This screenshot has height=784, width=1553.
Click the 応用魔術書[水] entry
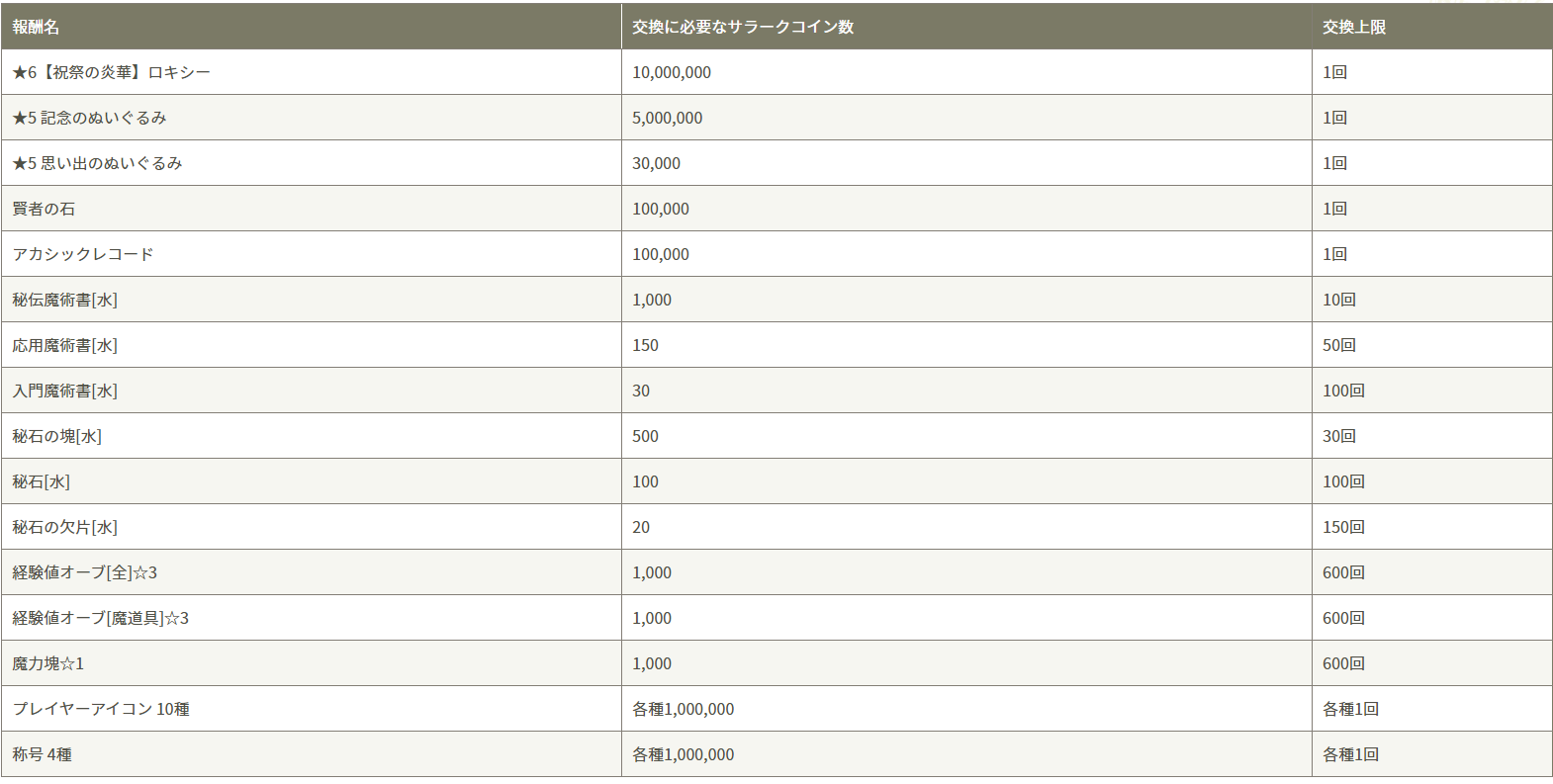(x=64, y=346)
